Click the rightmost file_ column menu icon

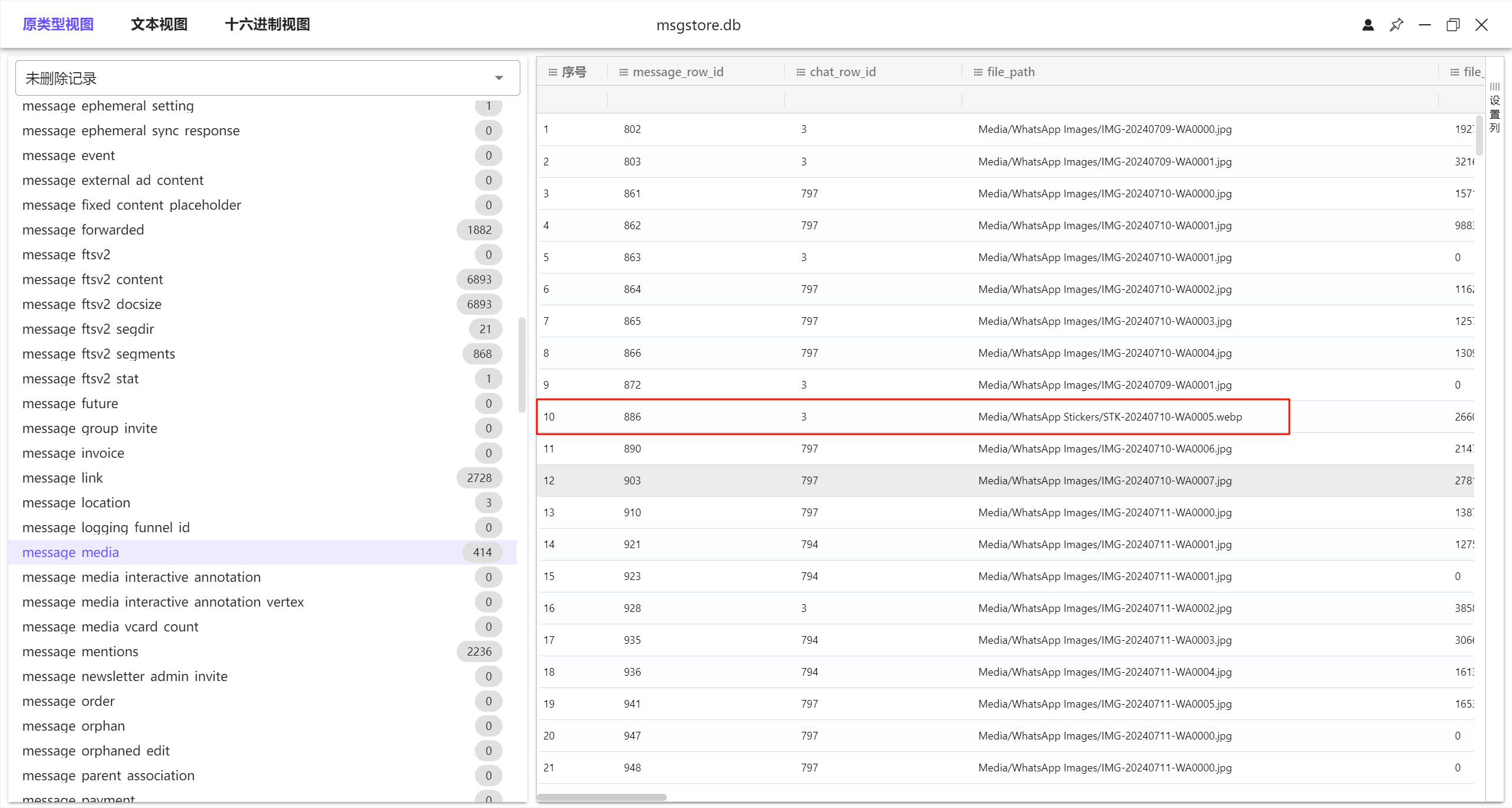coord(1455,72)
